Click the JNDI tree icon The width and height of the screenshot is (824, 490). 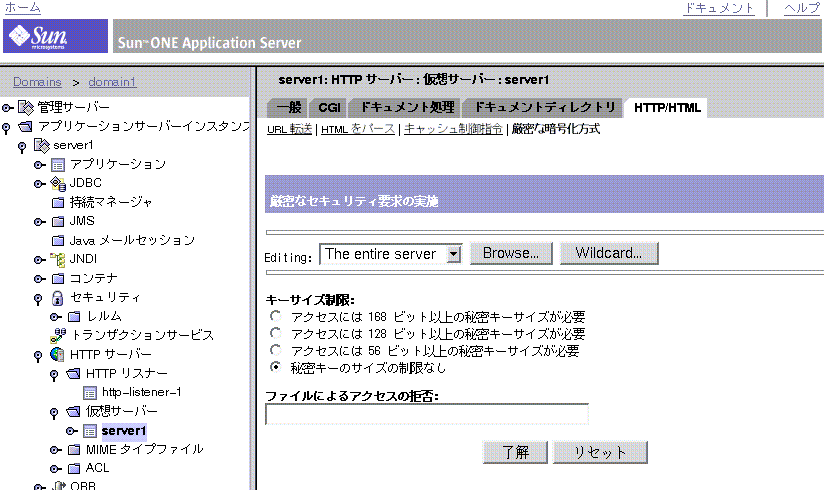click(x=58, y=260)
